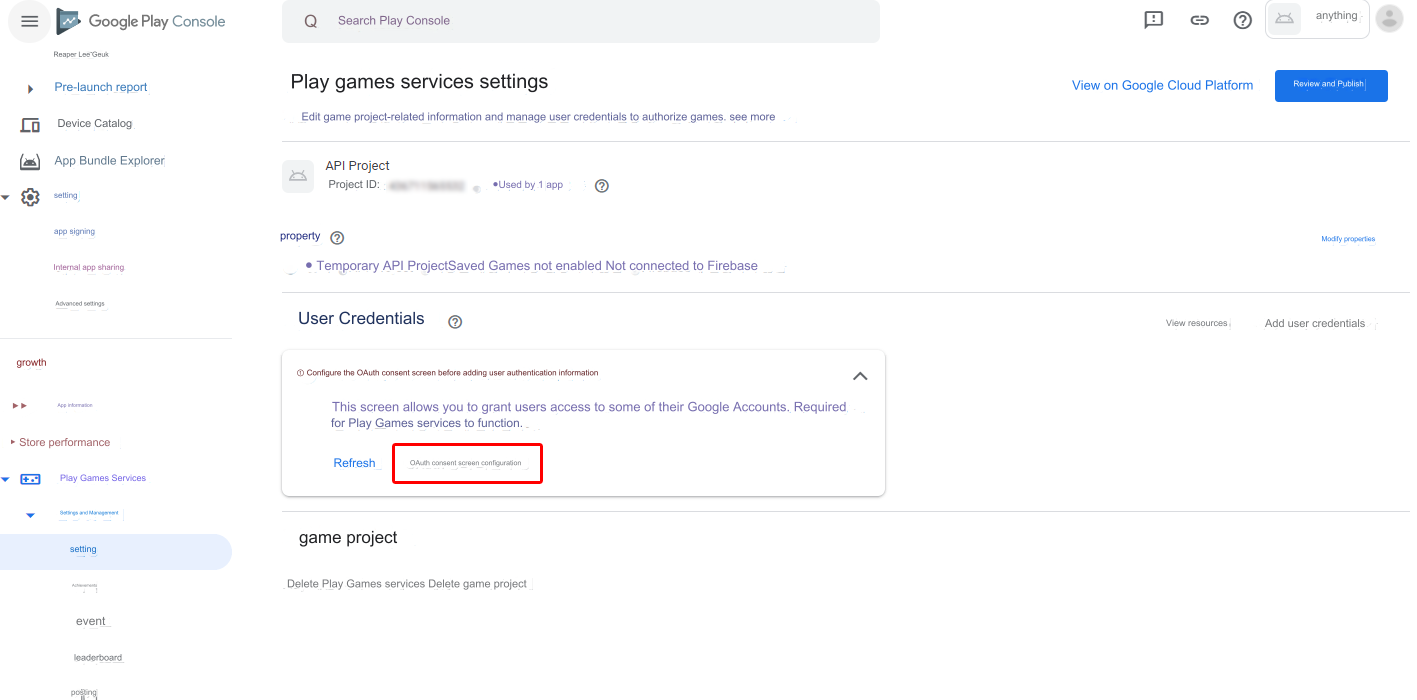
Task: Open the leaderboard item in sidebar
Action: click(x=98, y=657)
